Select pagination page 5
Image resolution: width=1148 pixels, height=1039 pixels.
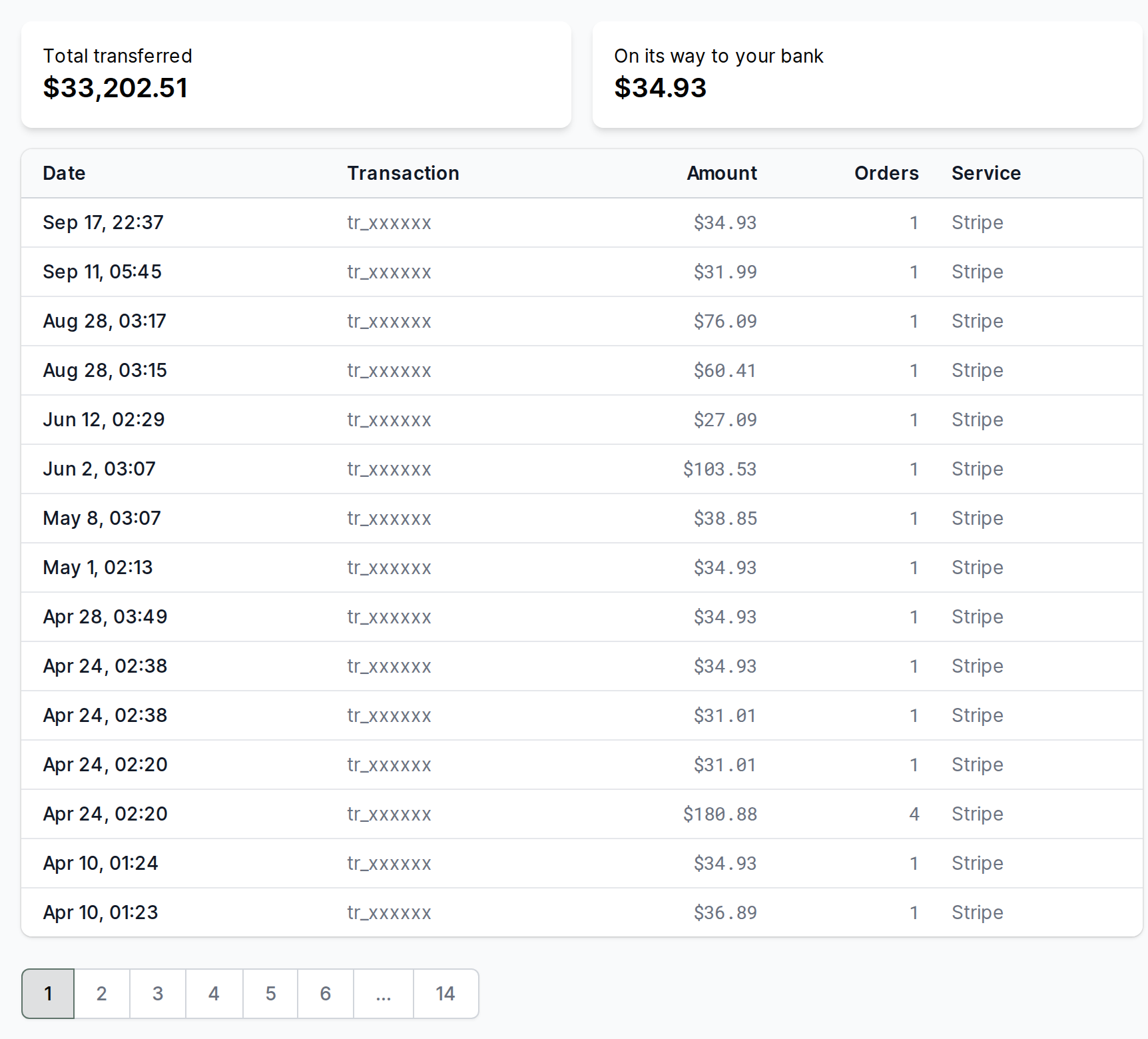coord(270,994)
